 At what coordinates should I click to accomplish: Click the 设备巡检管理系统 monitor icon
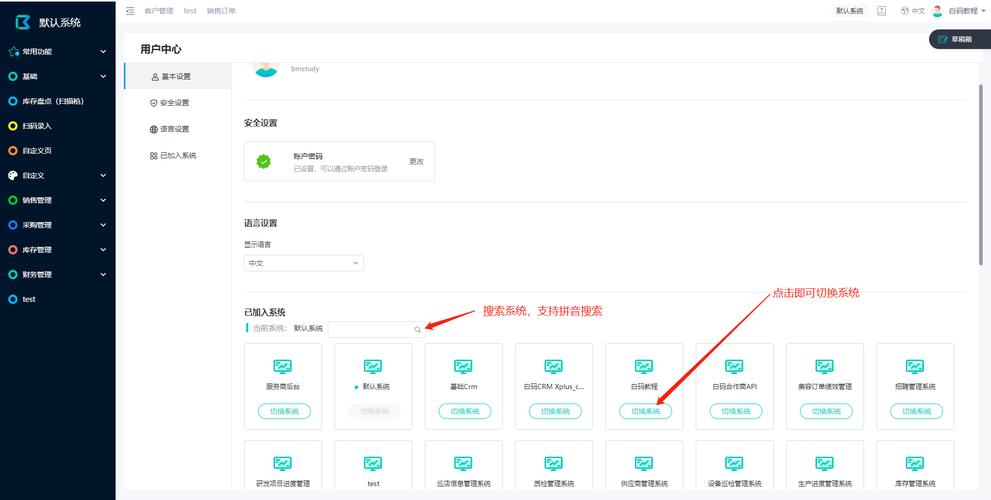point(734,463)
